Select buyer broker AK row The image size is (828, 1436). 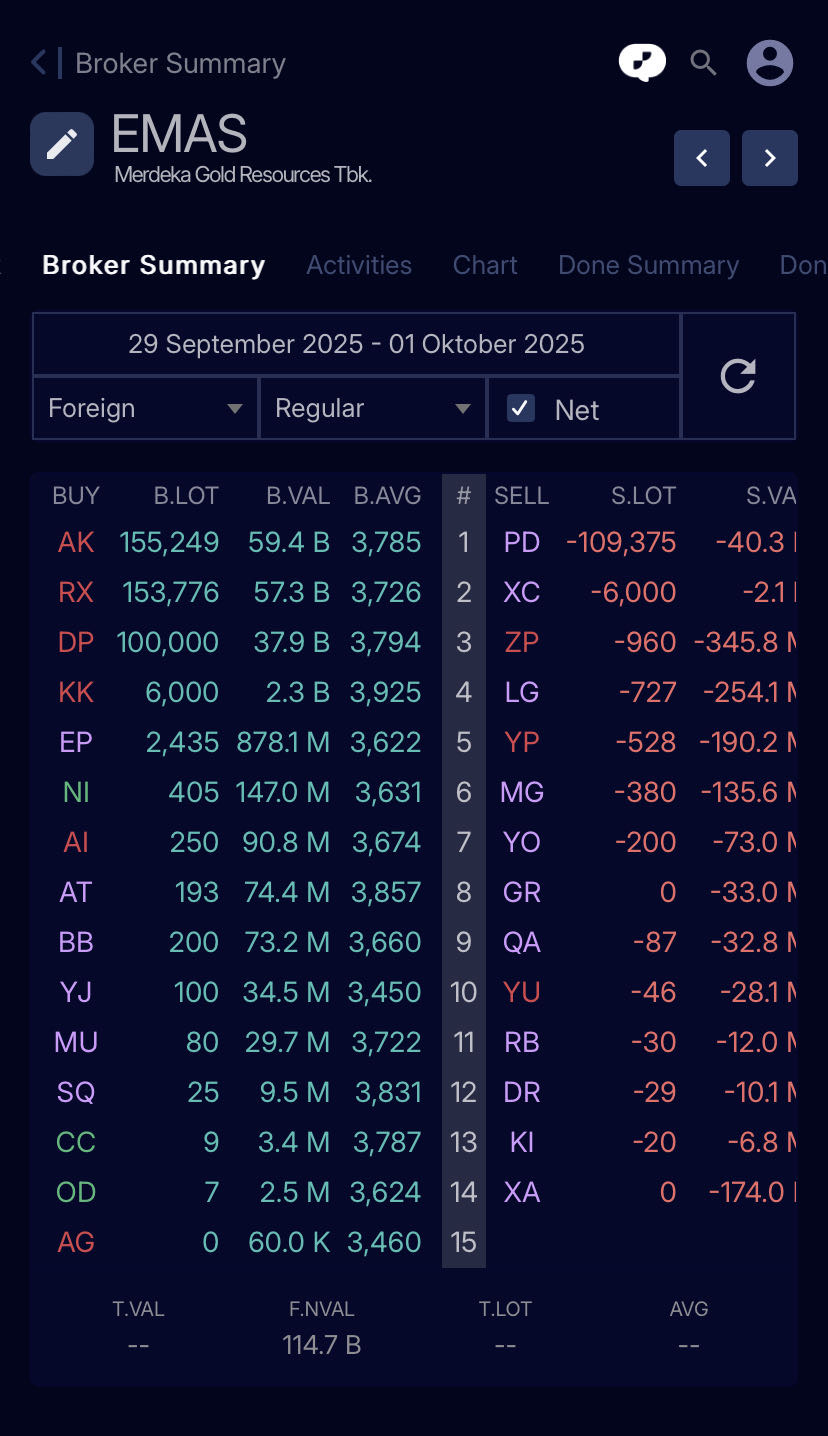tap(76, 542)
